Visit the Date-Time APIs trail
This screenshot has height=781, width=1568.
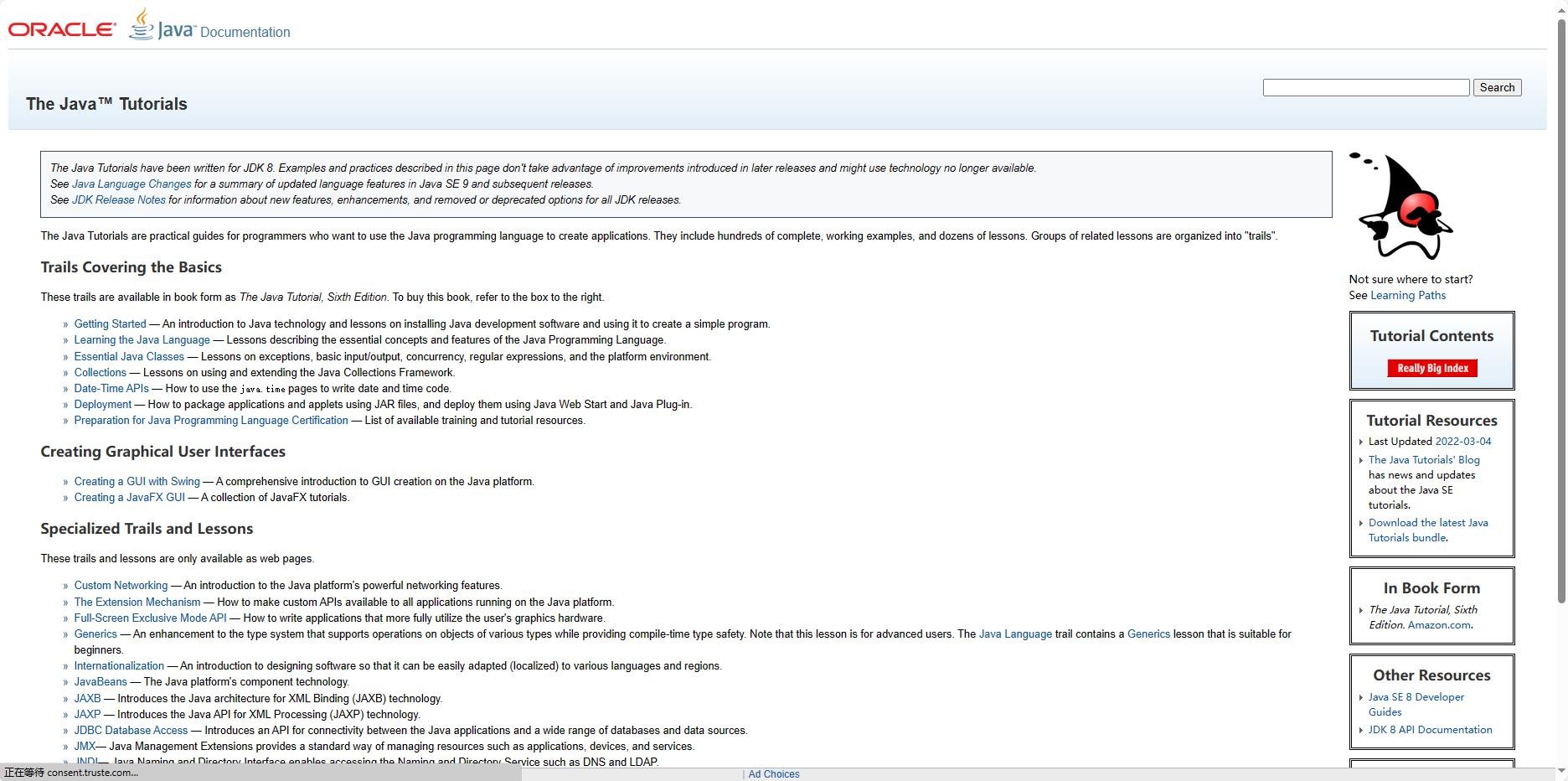tap(111, 389)
